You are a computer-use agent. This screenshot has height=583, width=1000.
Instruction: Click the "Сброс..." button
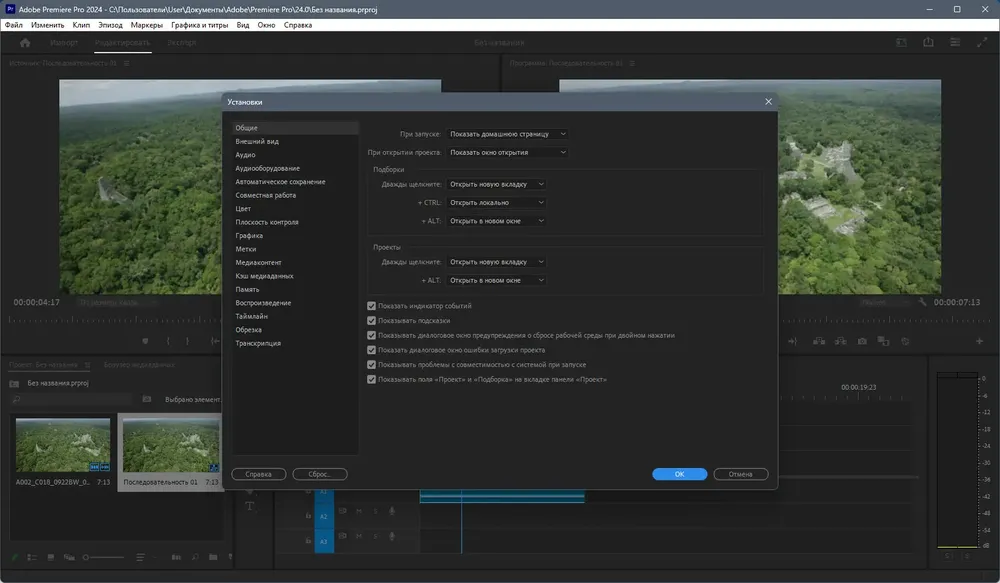click(318, 474)
